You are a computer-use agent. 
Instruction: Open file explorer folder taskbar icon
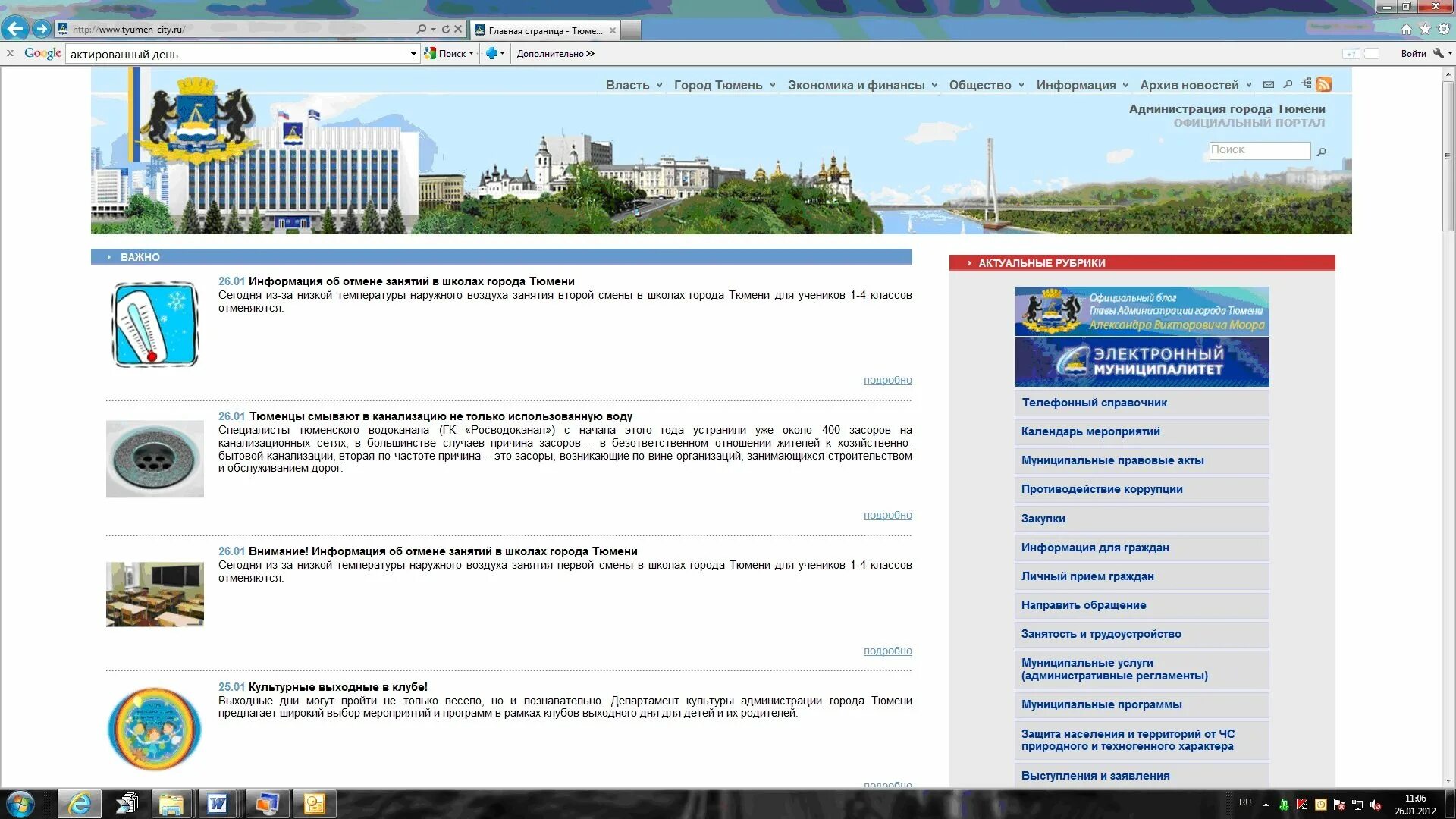pos(171,804)
